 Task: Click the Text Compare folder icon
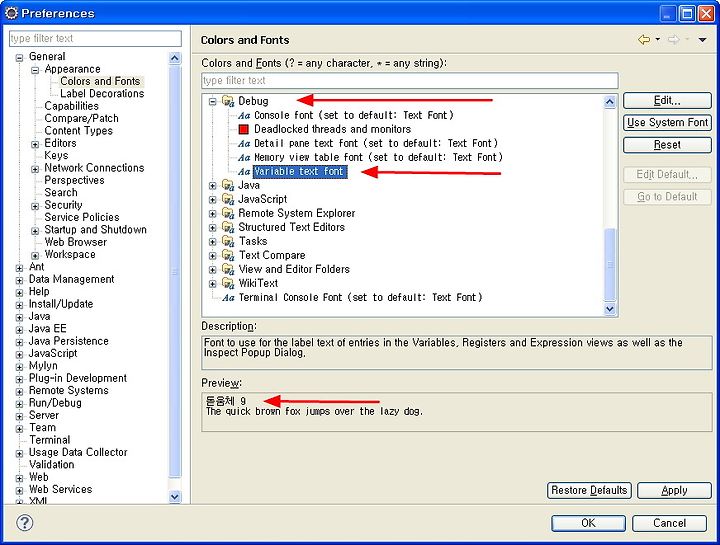click(x=228, y=255)
